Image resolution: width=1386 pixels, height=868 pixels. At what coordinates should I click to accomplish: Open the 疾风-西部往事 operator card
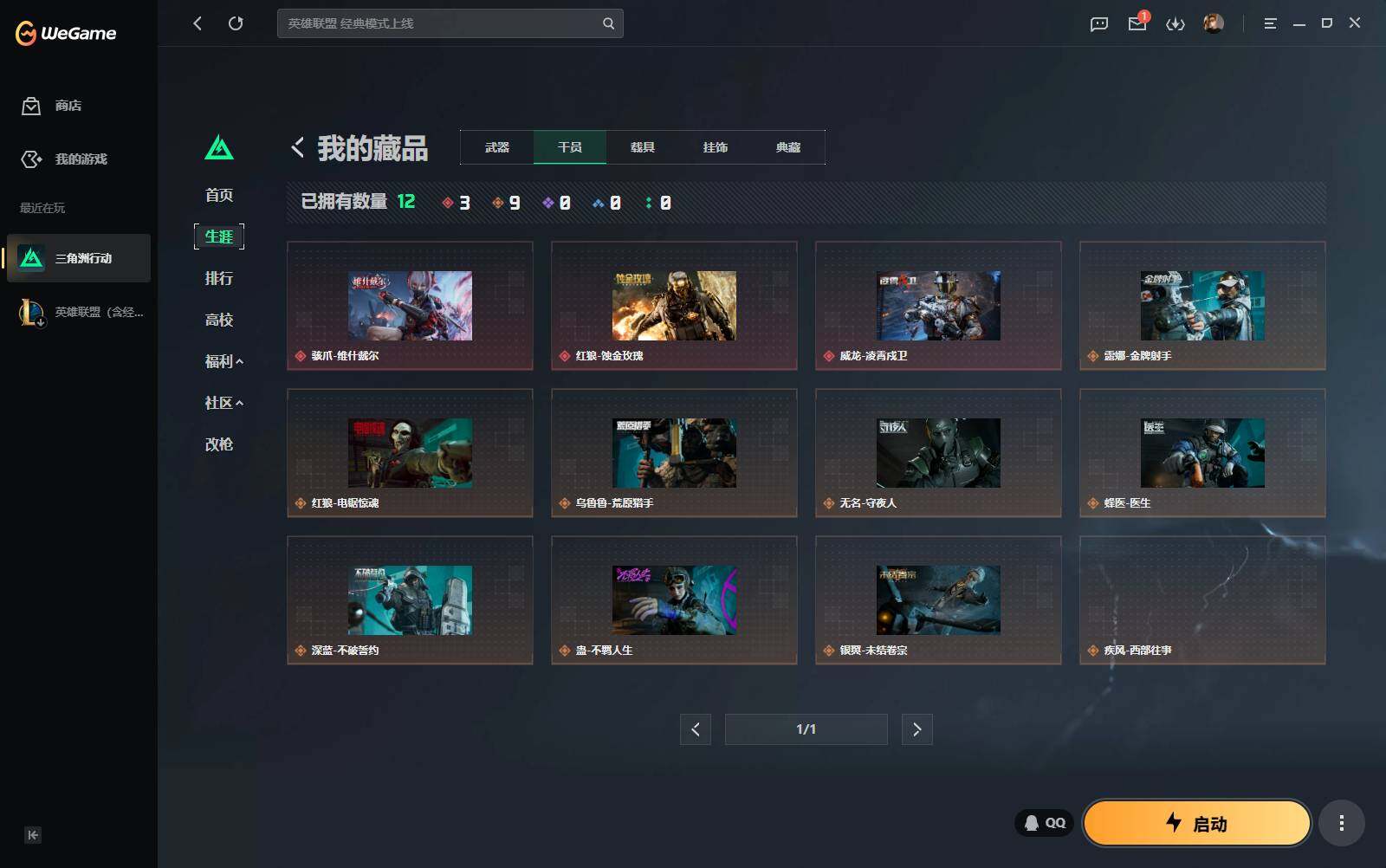1202,600
